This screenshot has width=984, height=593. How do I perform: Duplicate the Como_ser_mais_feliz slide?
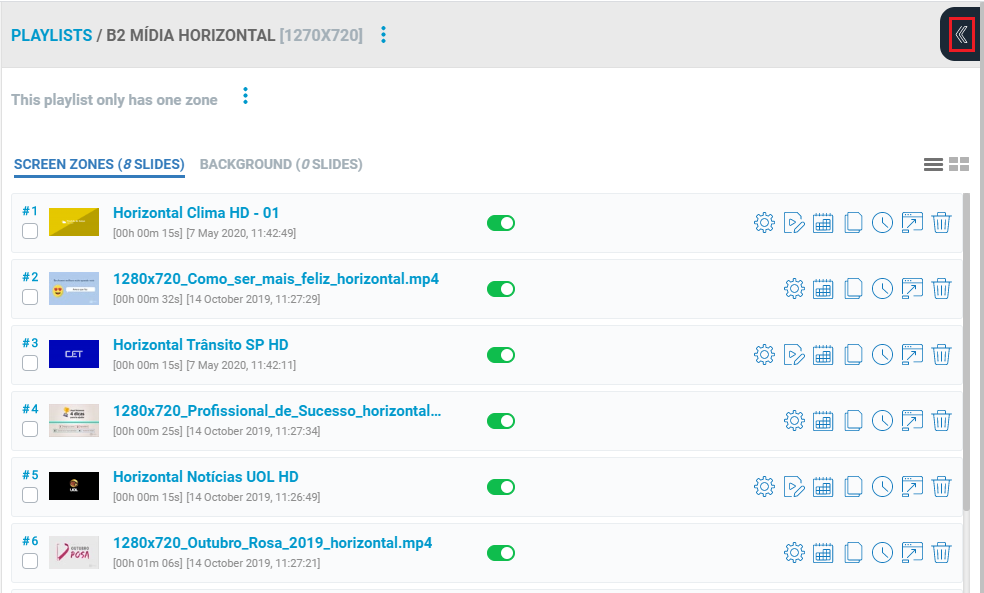(853, 289)
